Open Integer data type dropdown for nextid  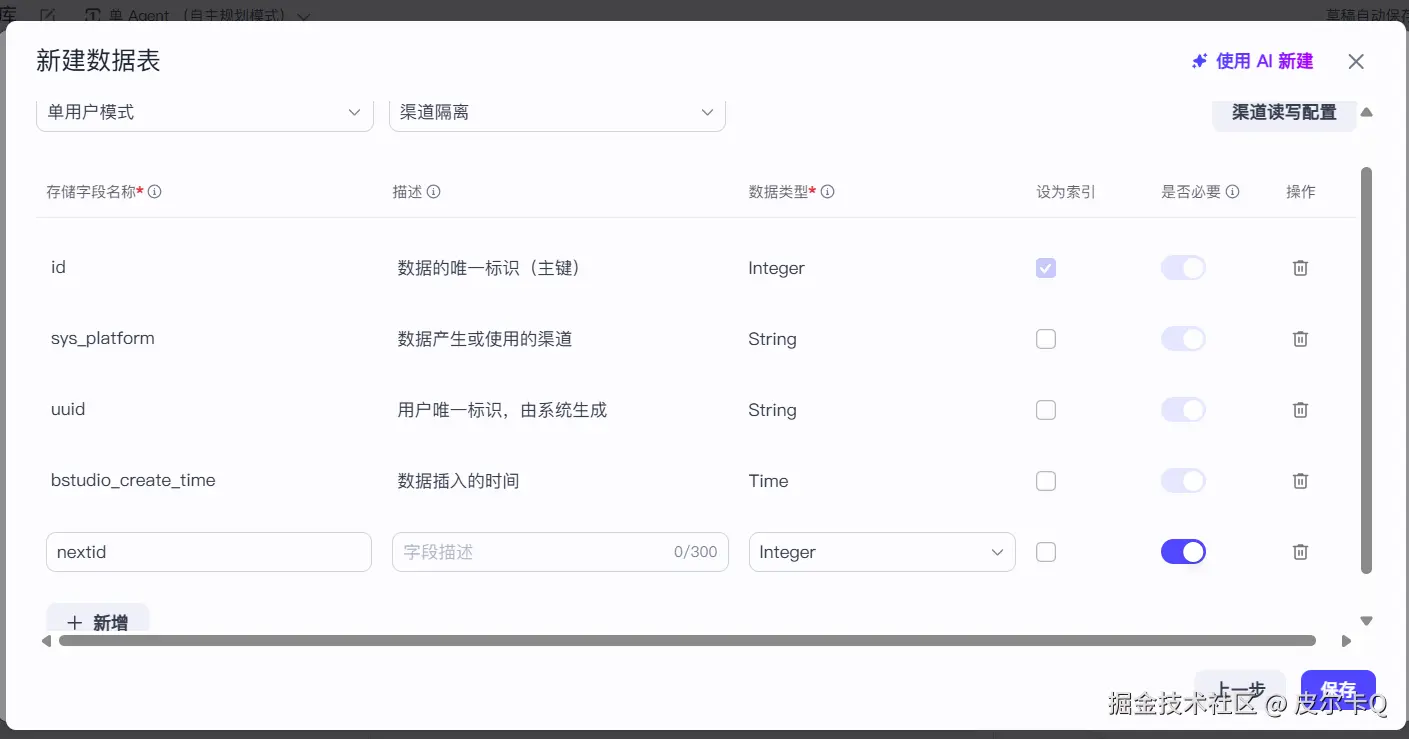click(882, 552)
